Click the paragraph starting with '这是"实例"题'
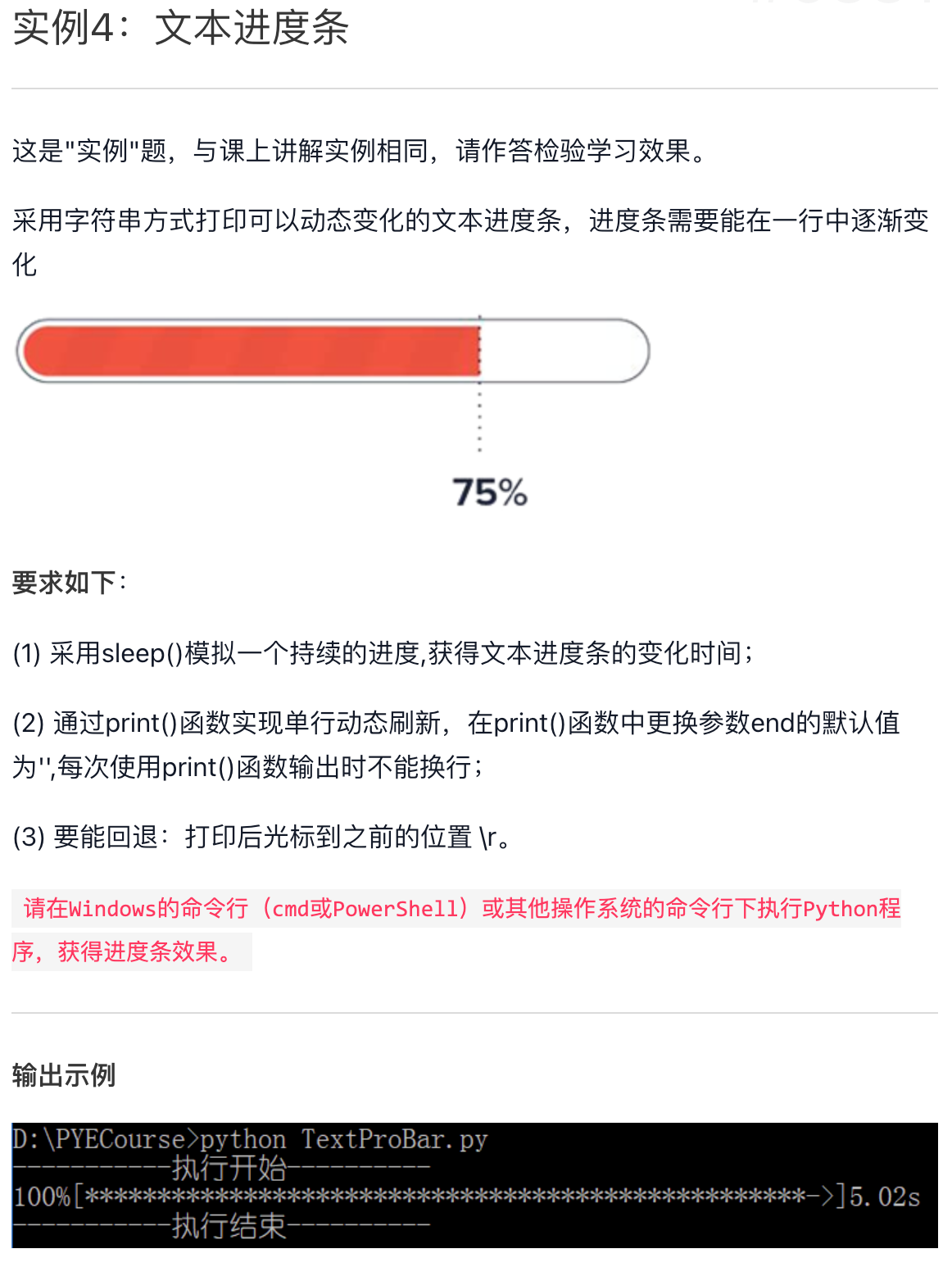 pyautogui.click(x=360, y=151)
